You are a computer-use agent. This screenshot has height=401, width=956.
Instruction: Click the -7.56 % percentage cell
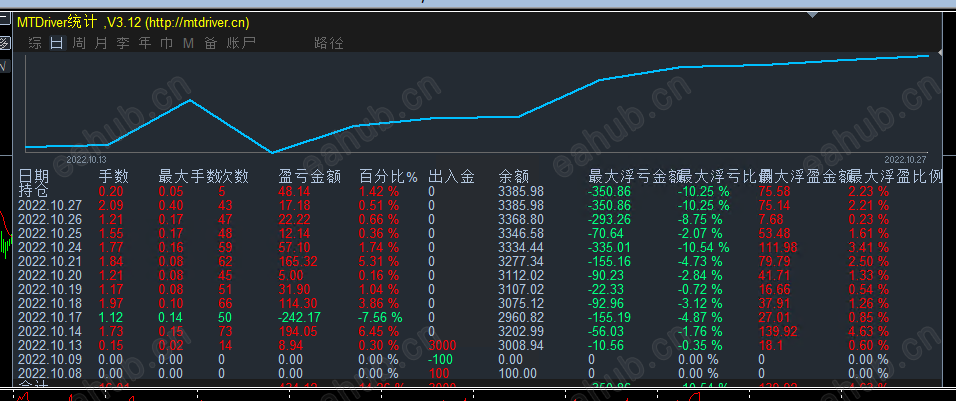click(380, 317)
